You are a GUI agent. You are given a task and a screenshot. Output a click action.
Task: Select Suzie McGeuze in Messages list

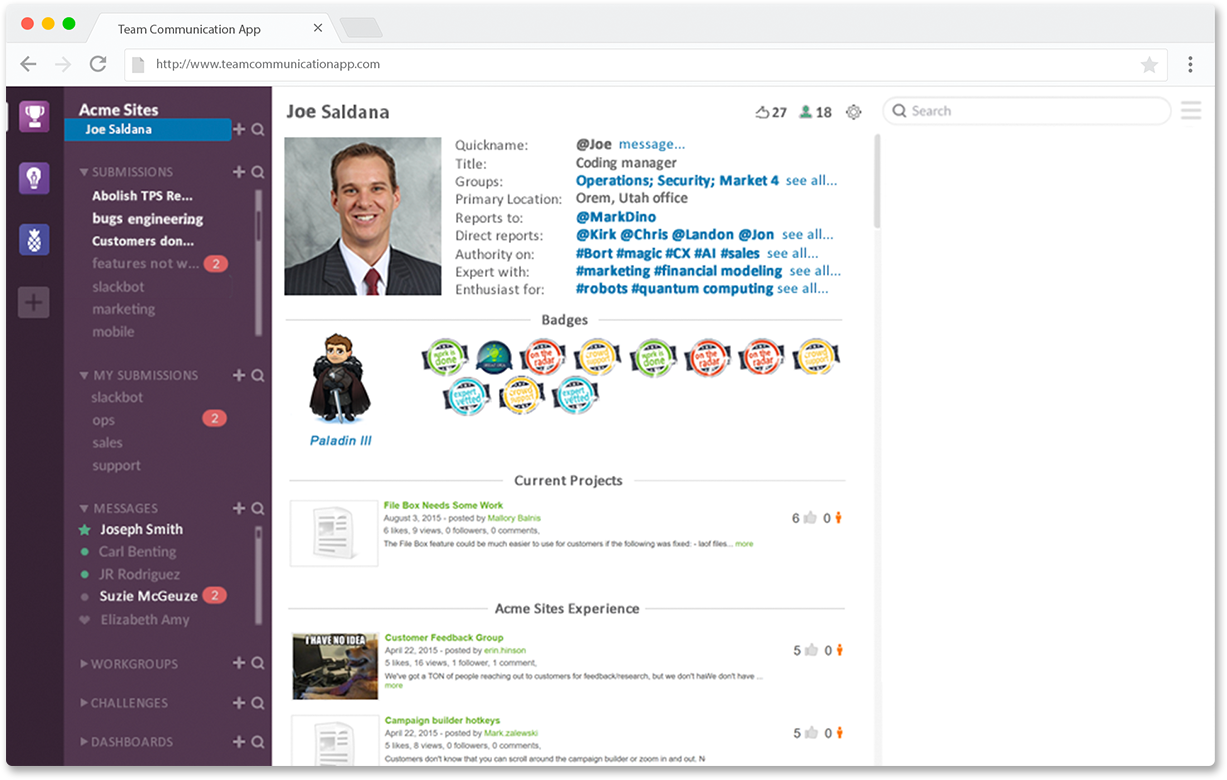point(148,596)
